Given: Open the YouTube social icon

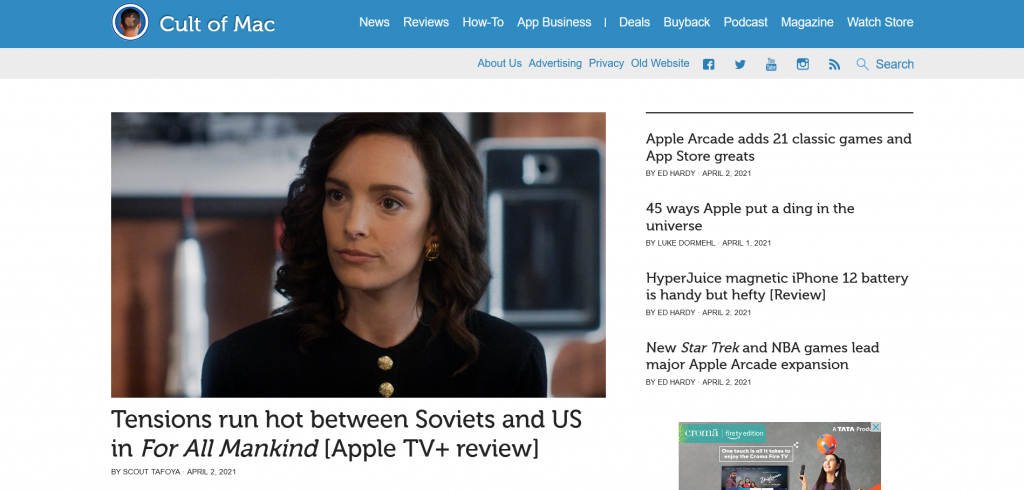Looking at the screenshot, I should coord(771,64).
